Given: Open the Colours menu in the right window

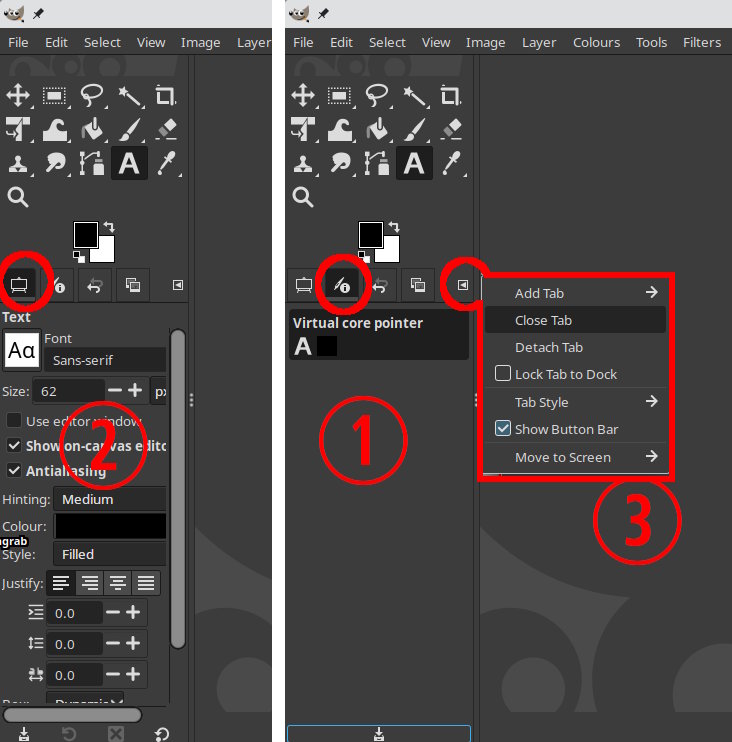Looking at the screenshot, I should coord(596,43).
